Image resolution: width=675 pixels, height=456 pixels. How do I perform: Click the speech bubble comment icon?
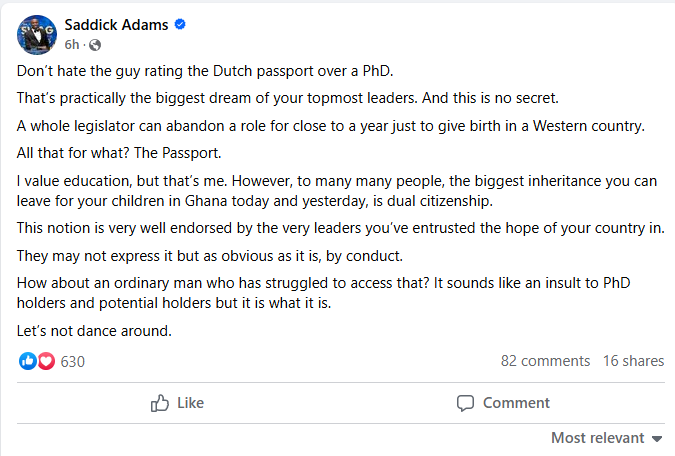tap(465, 403)
